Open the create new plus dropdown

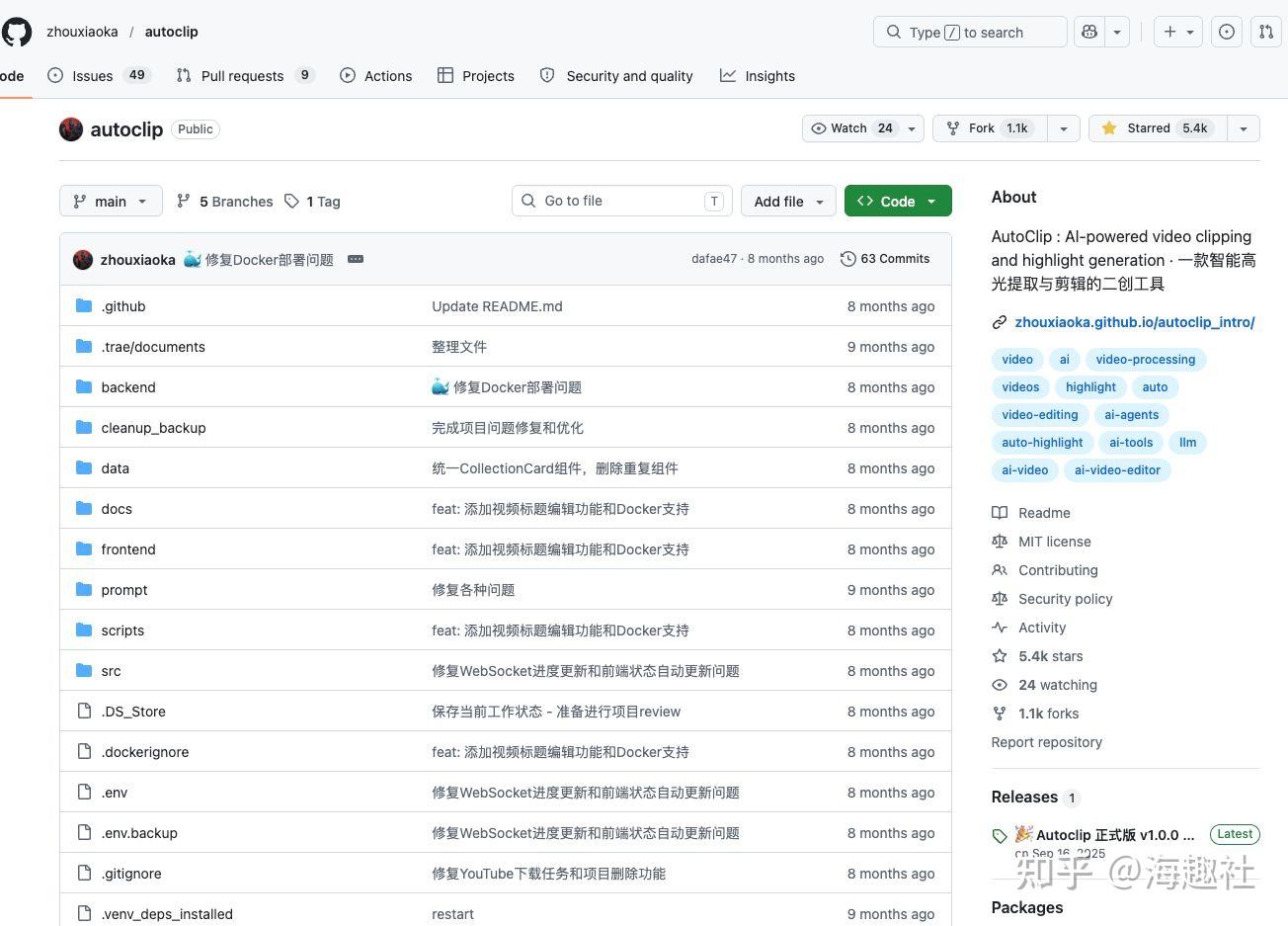pyautogui.click(x=1178, y=32)
